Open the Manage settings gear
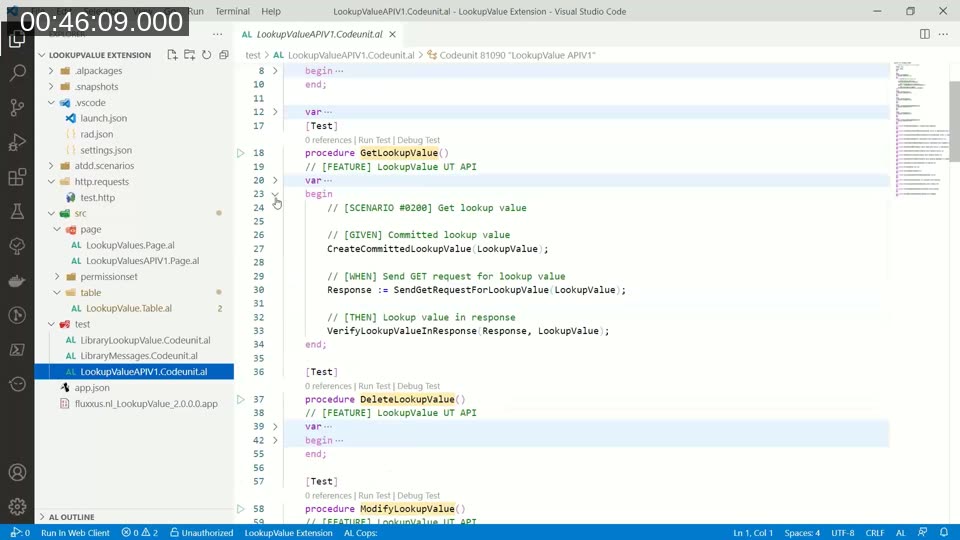 click(17, 506)
